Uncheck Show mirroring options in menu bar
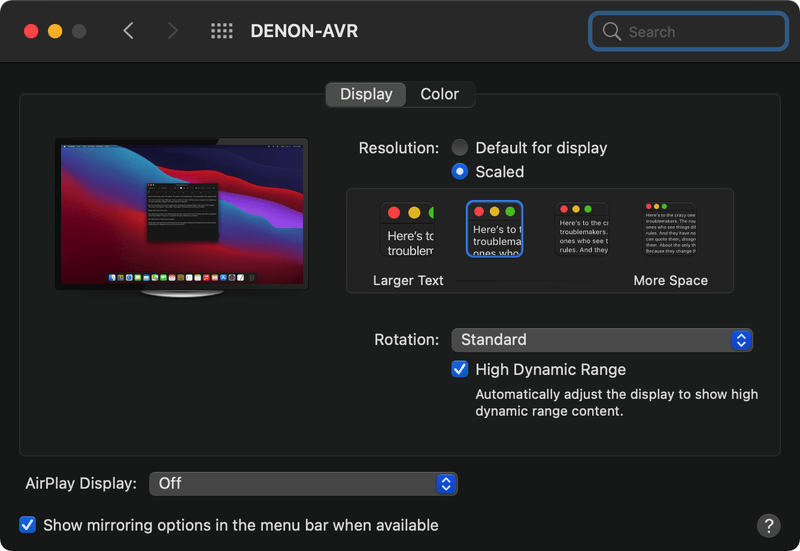The image size is (800, 551). (28, 525)
